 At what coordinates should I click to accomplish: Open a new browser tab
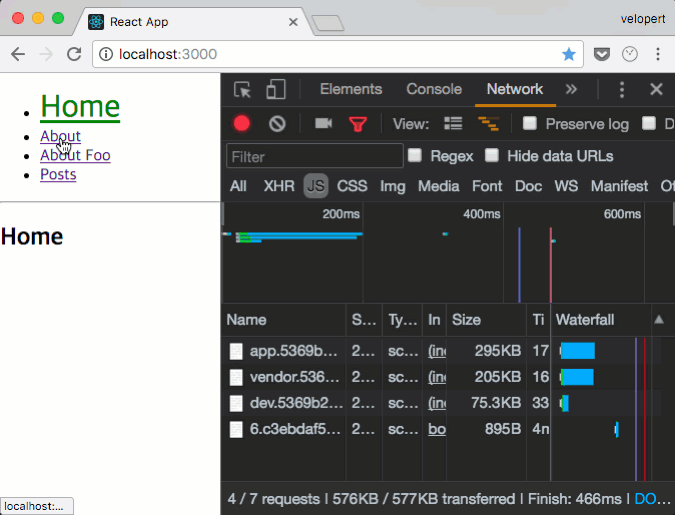tap(328, 23)
